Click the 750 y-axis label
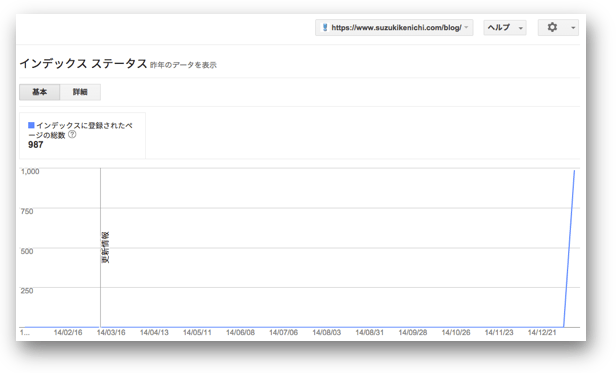Viewport: 616px width, 373px height. [x=27, y=211]
